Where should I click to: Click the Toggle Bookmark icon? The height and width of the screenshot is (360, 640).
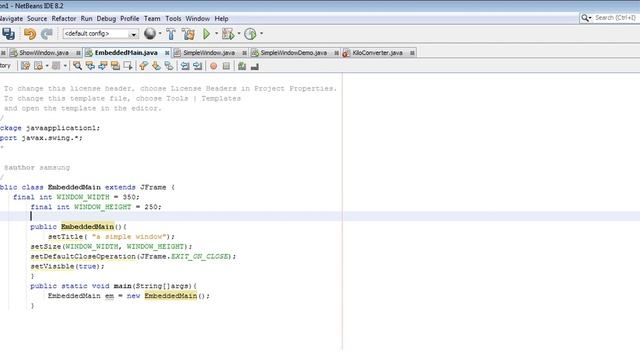[x=169, y=66]
